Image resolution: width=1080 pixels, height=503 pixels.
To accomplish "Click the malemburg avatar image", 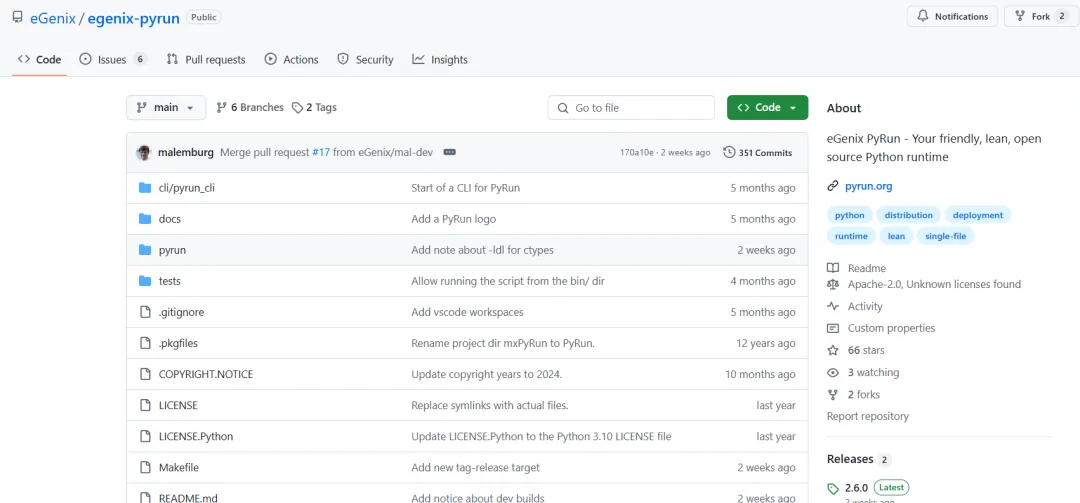I will (x=144, y=153).
